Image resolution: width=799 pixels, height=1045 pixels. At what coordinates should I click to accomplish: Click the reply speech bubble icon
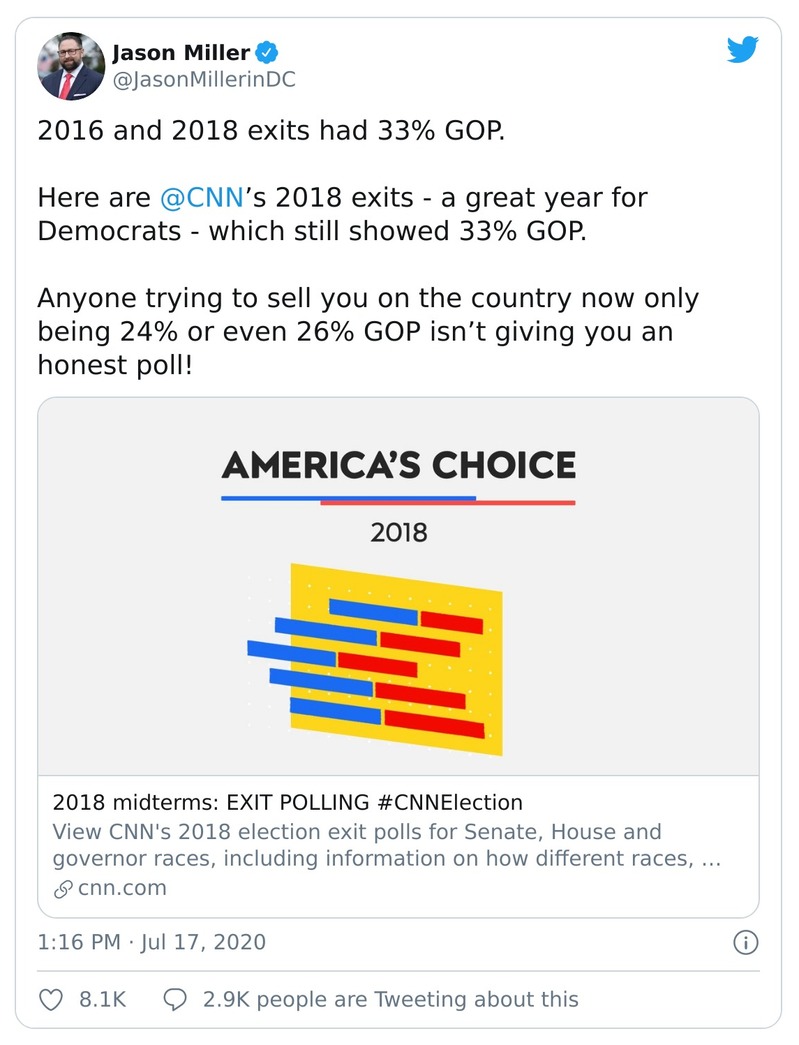[x=177, y=999]
